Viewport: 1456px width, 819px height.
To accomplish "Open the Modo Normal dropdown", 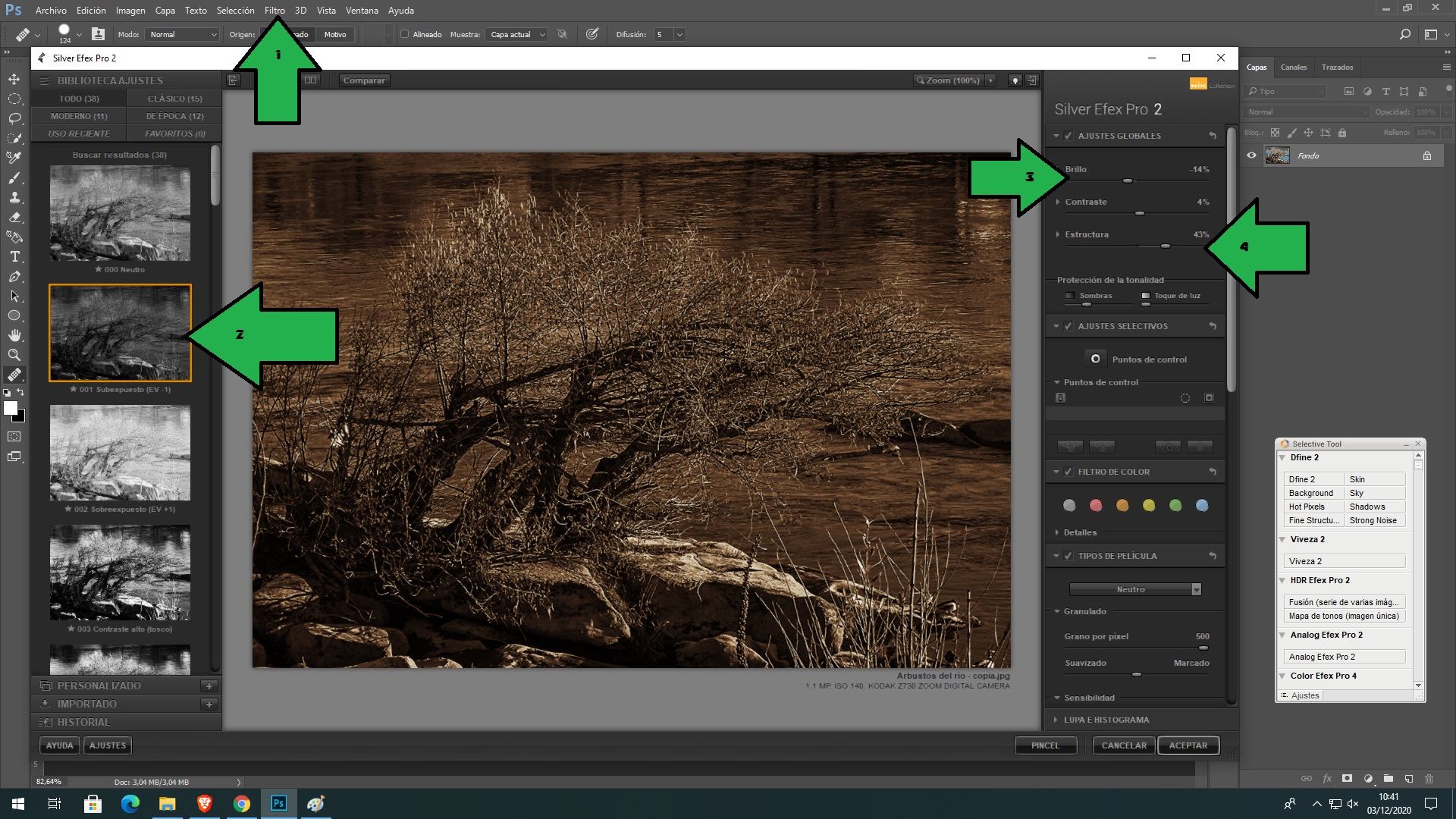I will click(182, 34).
